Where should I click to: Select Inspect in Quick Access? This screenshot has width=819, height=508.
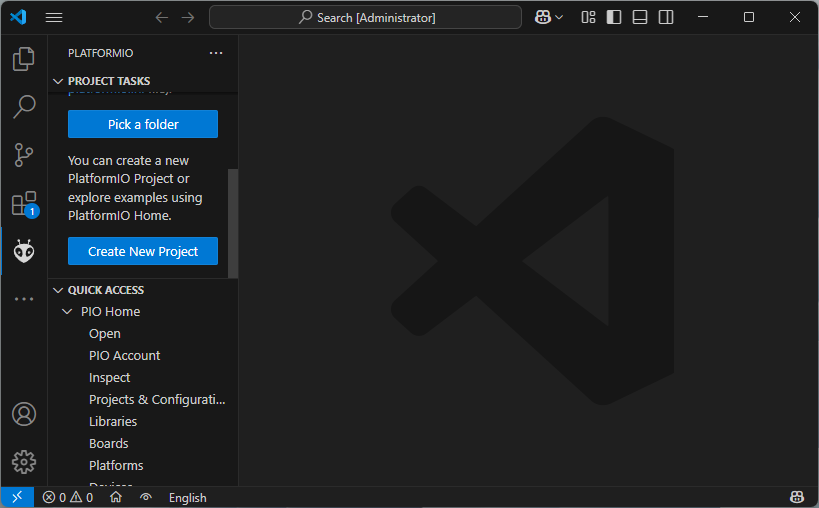(109, 377)
